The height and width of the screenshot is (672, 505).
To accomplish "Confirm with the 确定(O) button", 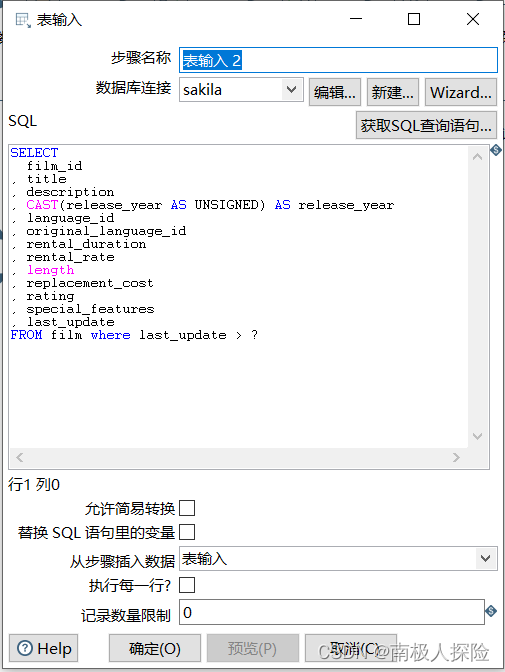I will click(155, 648).
